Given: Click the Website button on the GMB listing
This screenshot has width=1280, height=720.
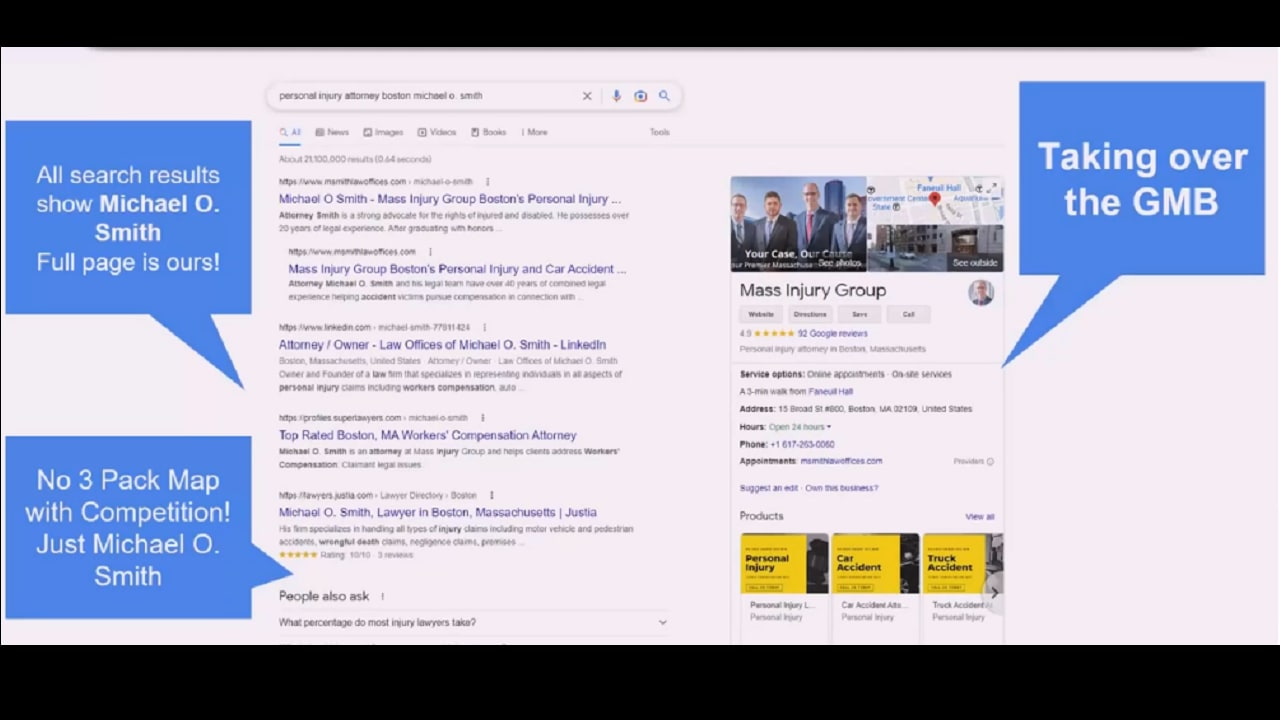Looking at the screenshot, I should pyautogui.click(x=761, y=314).
